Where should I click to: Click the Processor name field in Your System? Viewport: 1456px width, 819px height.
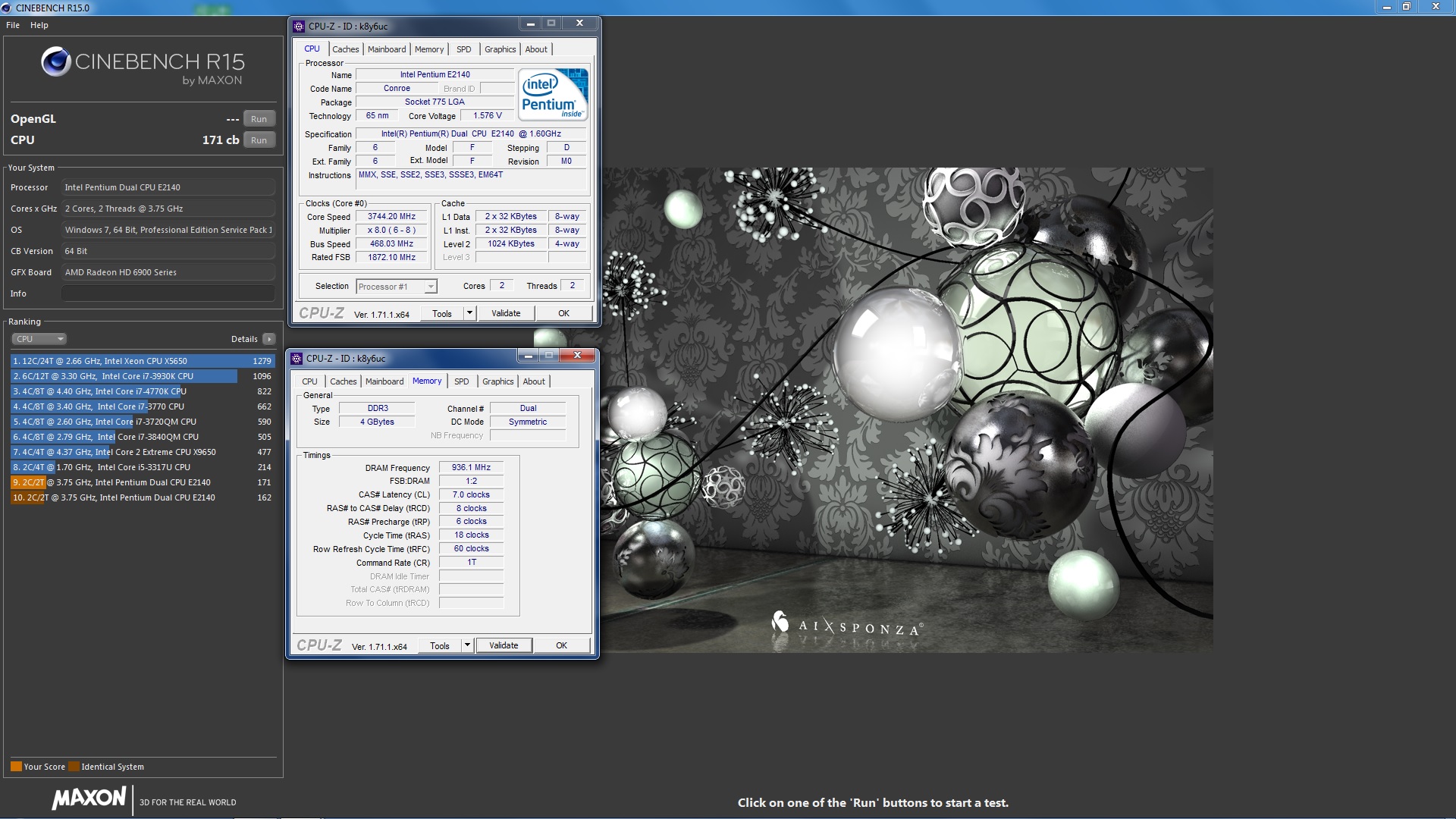pyautogui.click(x=168, y=187)
